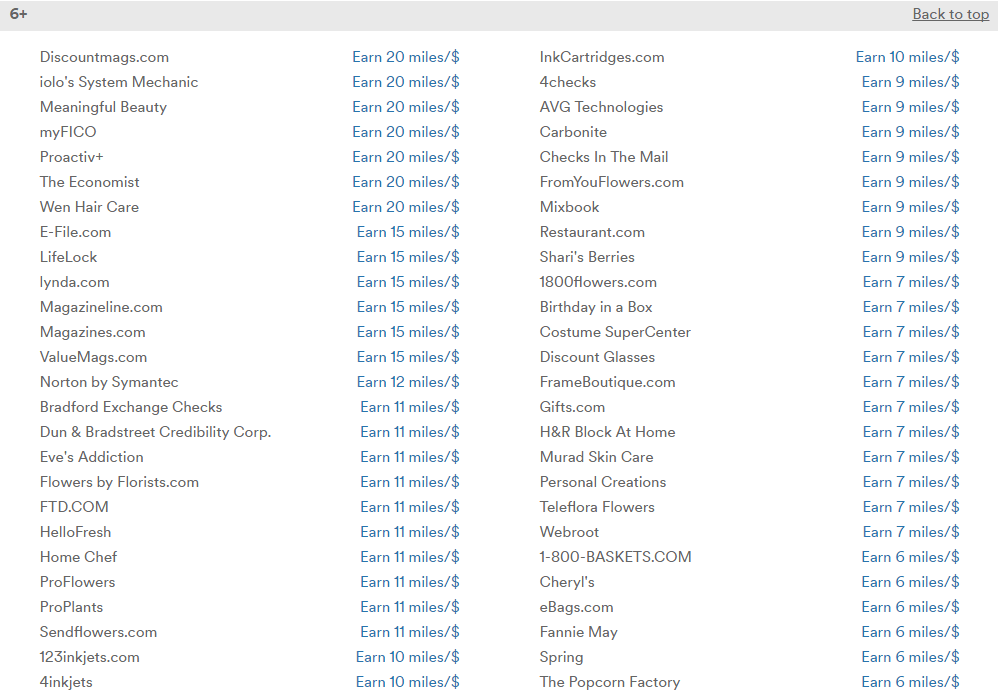Open Cheryl's Earn 6 miles/$ link
This screenshot has width=998, height=698.
point(910,582)
